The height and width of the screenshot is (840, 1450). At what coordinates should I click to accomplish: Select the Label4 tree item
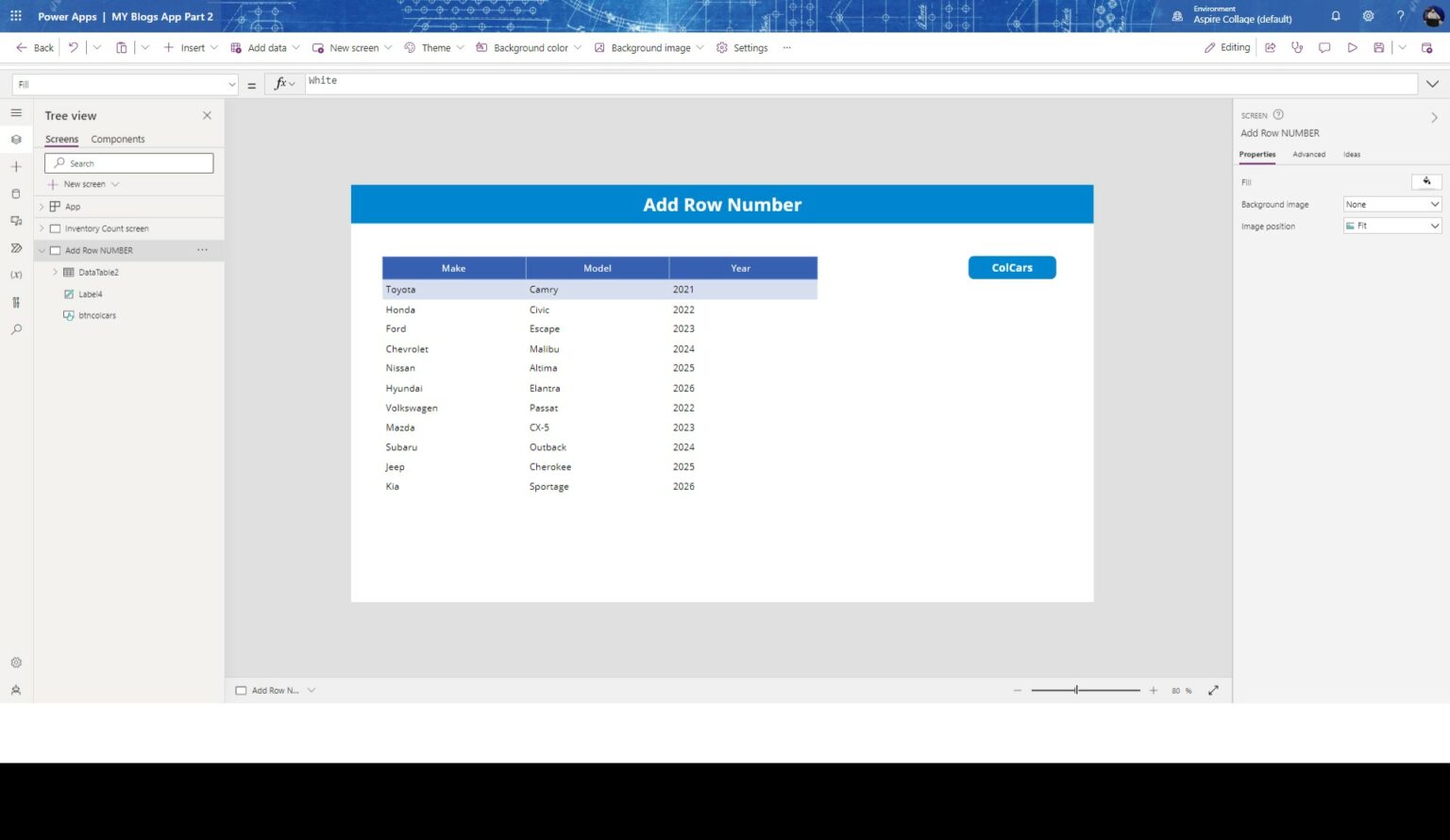click(x=89, y=294)
